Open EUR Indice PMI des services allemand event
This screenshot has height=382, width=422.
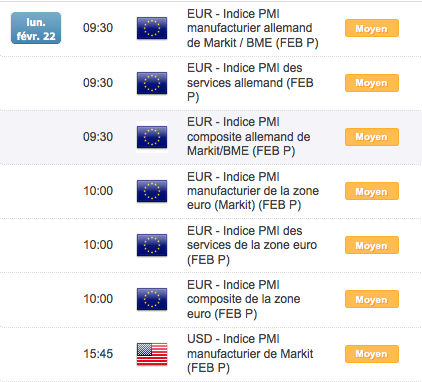click(x=250, y=83)
